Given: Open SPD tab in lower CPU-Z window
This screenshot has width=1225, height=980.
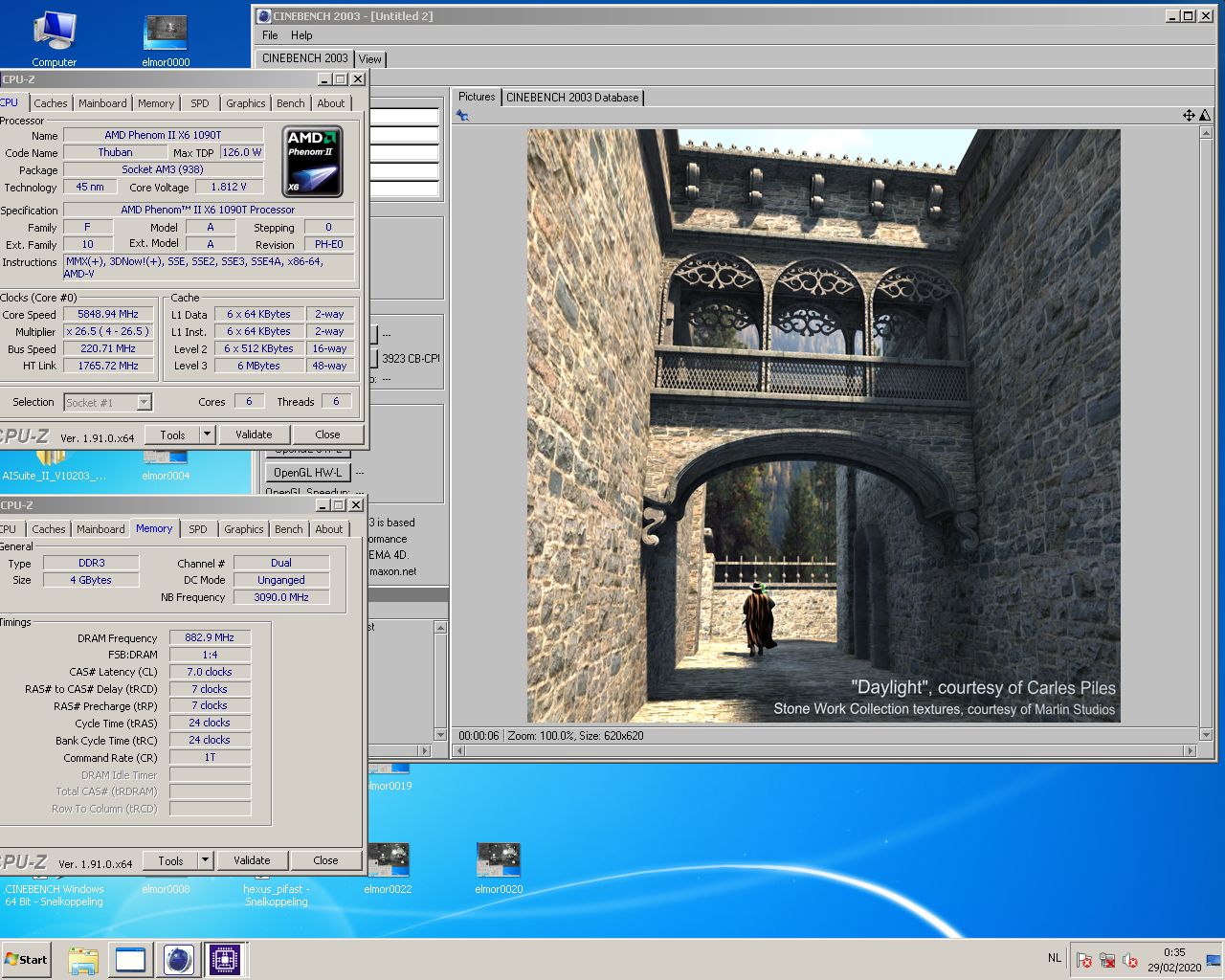Looking at the screenshot, I should (x=197, y=529).
